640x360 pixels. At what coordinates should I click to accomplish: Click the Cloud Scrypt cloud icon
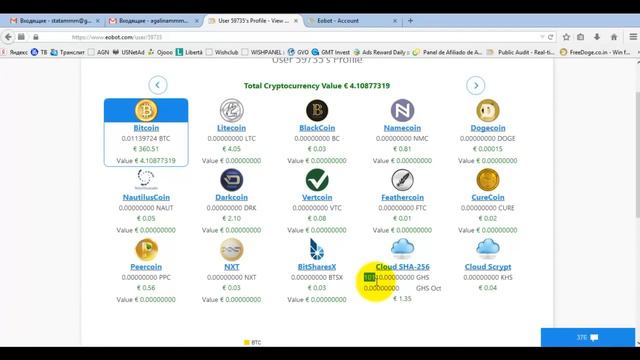[x=488, y=248]
